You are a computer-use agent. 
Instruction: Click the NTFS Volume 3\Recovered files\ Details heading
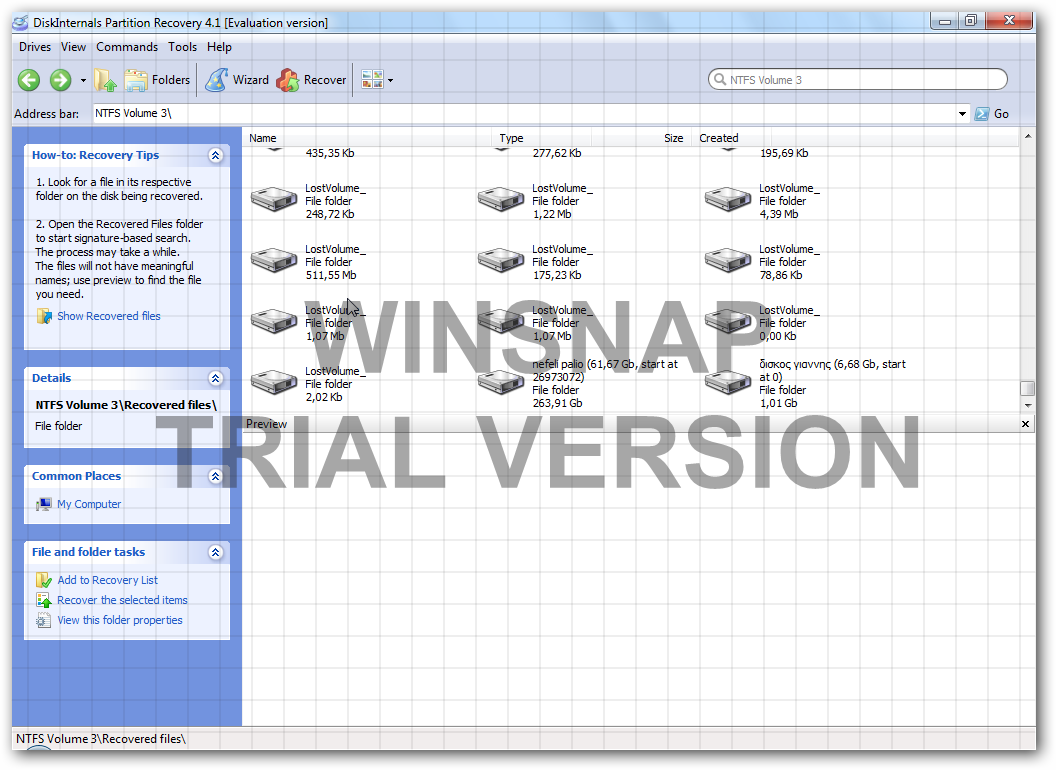point(126,406)
